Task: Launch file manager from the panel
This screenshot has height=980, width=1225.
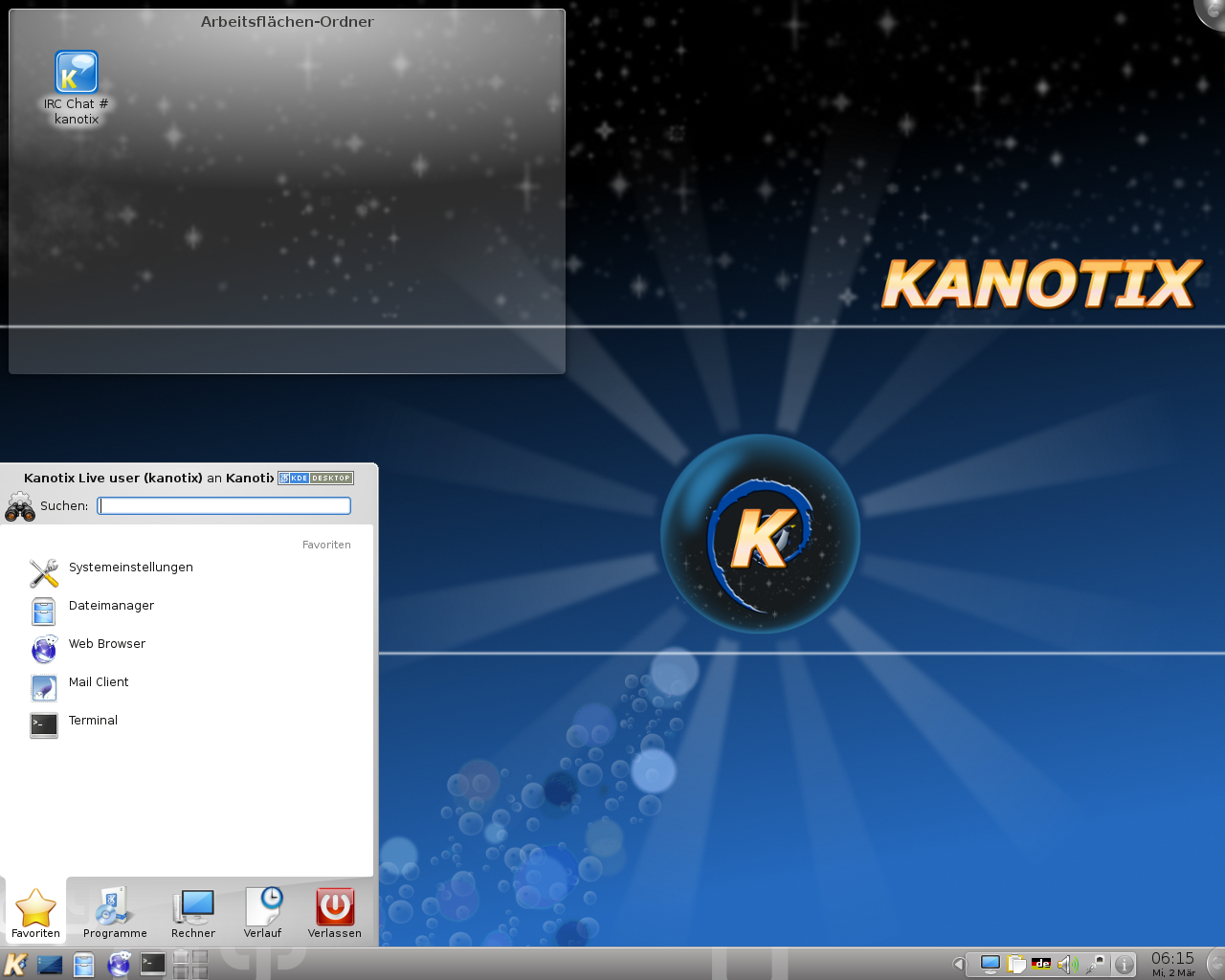Action: [84, 965]
